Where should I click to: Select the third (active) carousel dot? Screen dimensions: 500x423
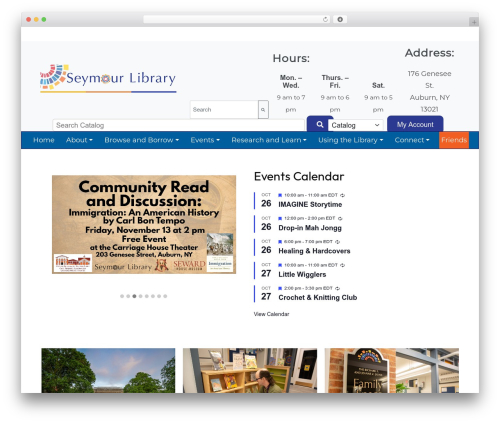(x=134, y=296)
